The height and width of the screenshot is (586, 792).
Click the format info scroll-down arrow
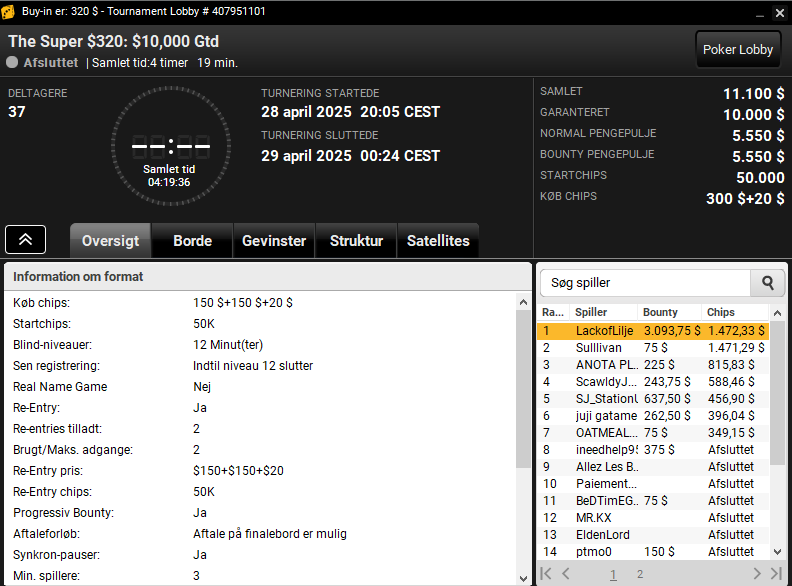pos(523,578)
